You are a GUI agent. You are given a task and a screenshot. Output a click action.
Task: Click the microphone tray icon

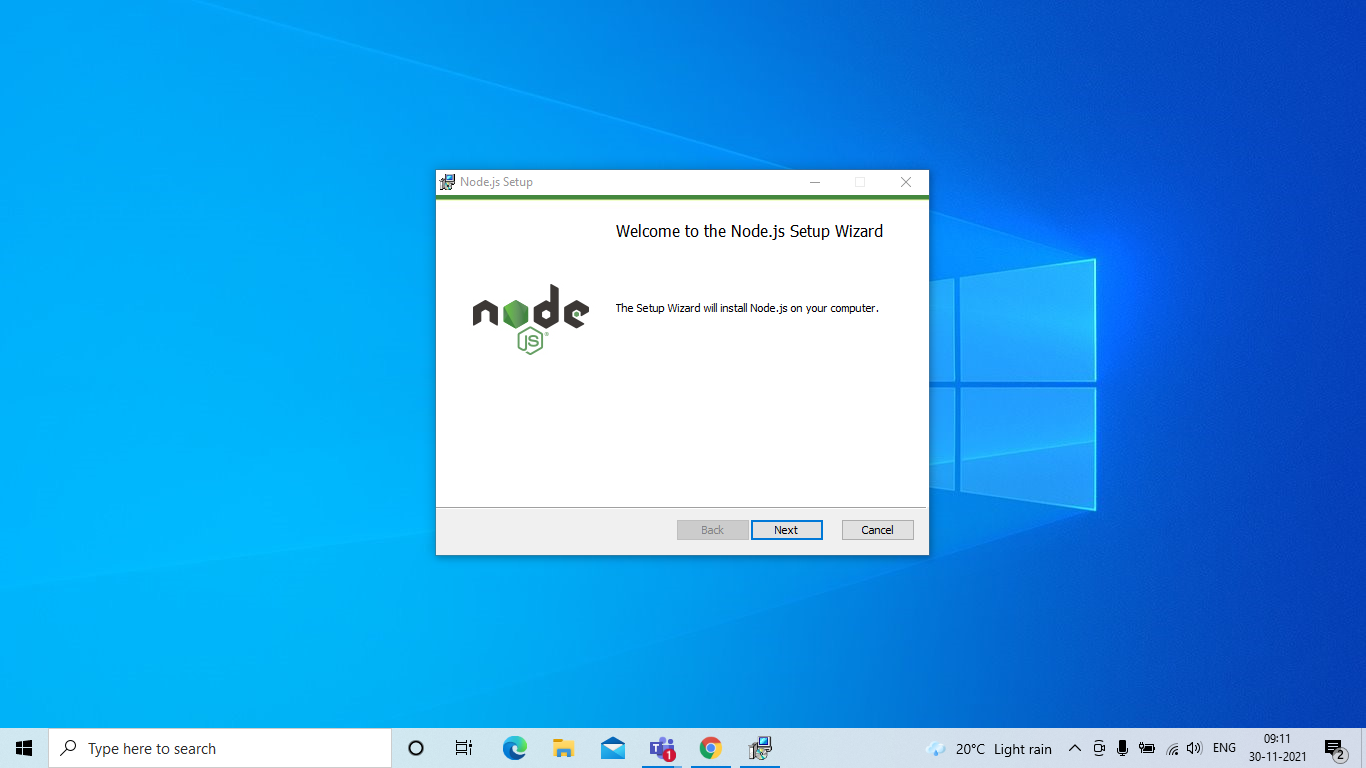click(1123, 749)
